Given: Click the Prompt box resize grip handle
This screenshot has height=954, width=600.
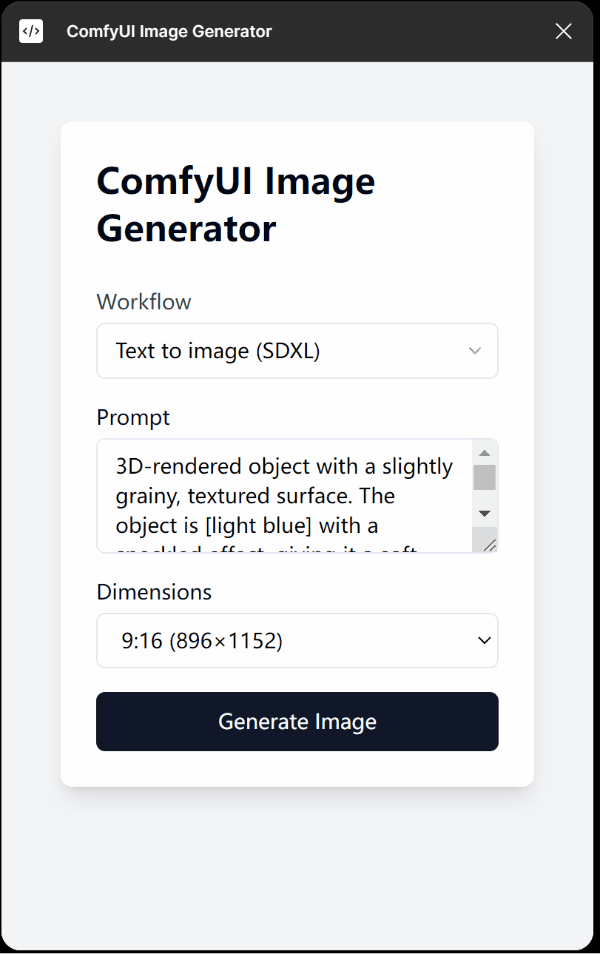Looking at the screenshot, I should click(488, 545).
